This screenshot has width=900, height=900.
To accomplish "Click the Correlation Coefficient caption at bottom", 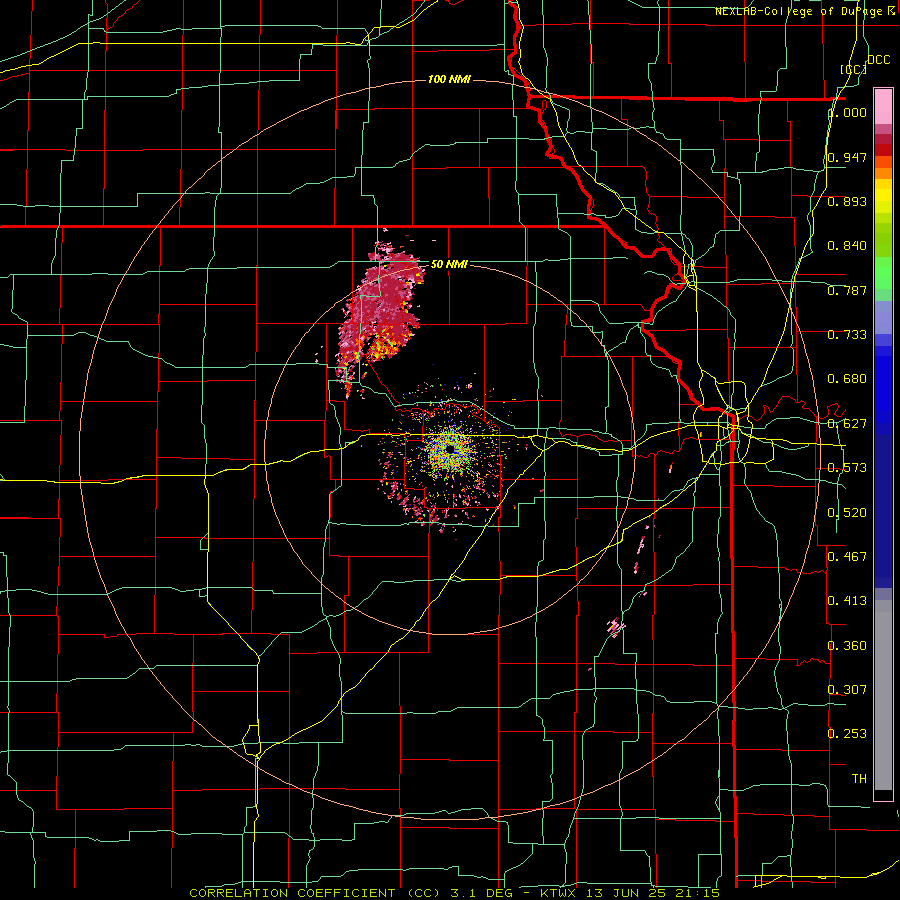I will [x=455, y=893].
